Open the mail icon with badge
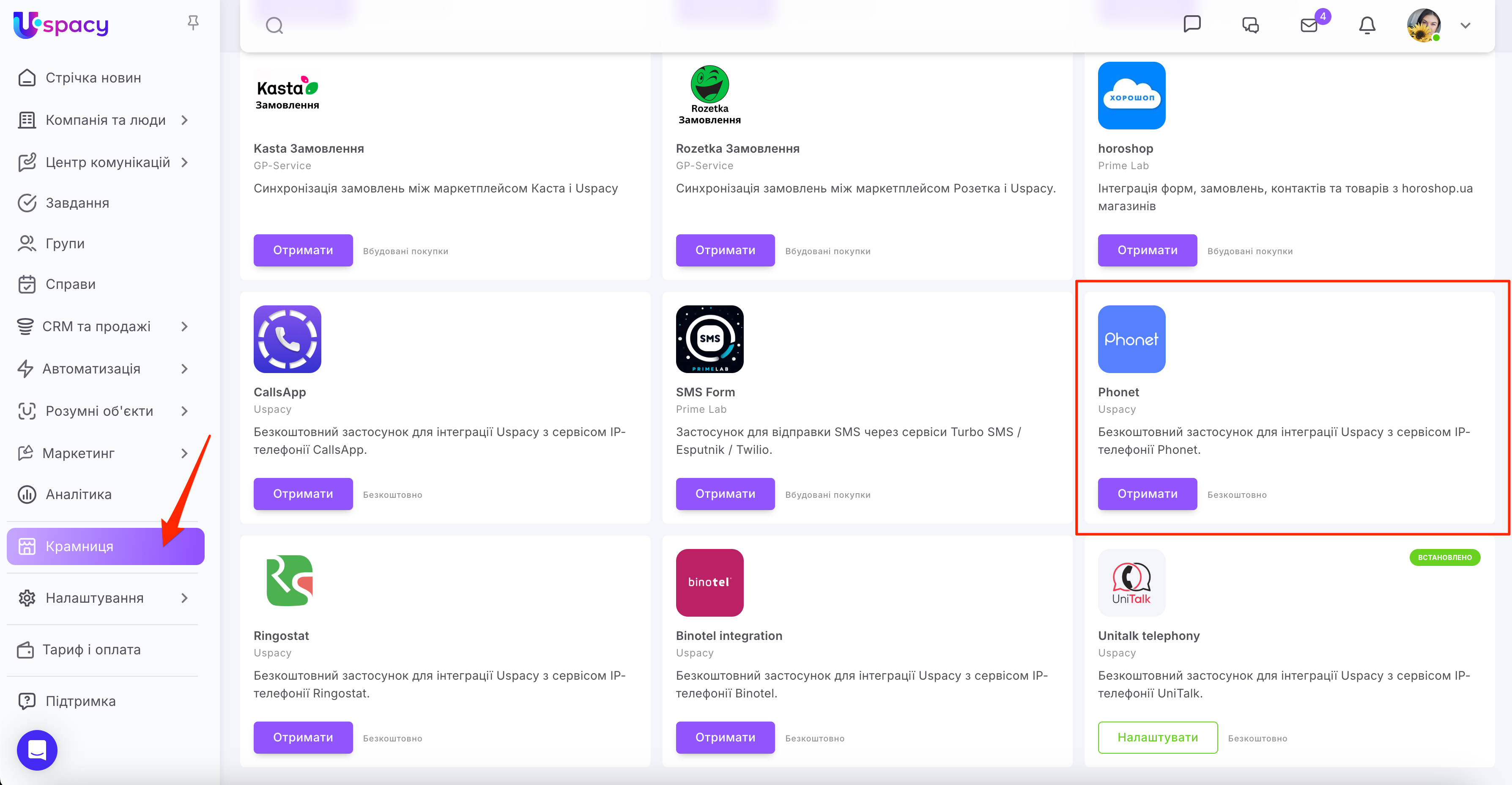1512x785 pixels. pyautogui.click(x=1308, y=25)
